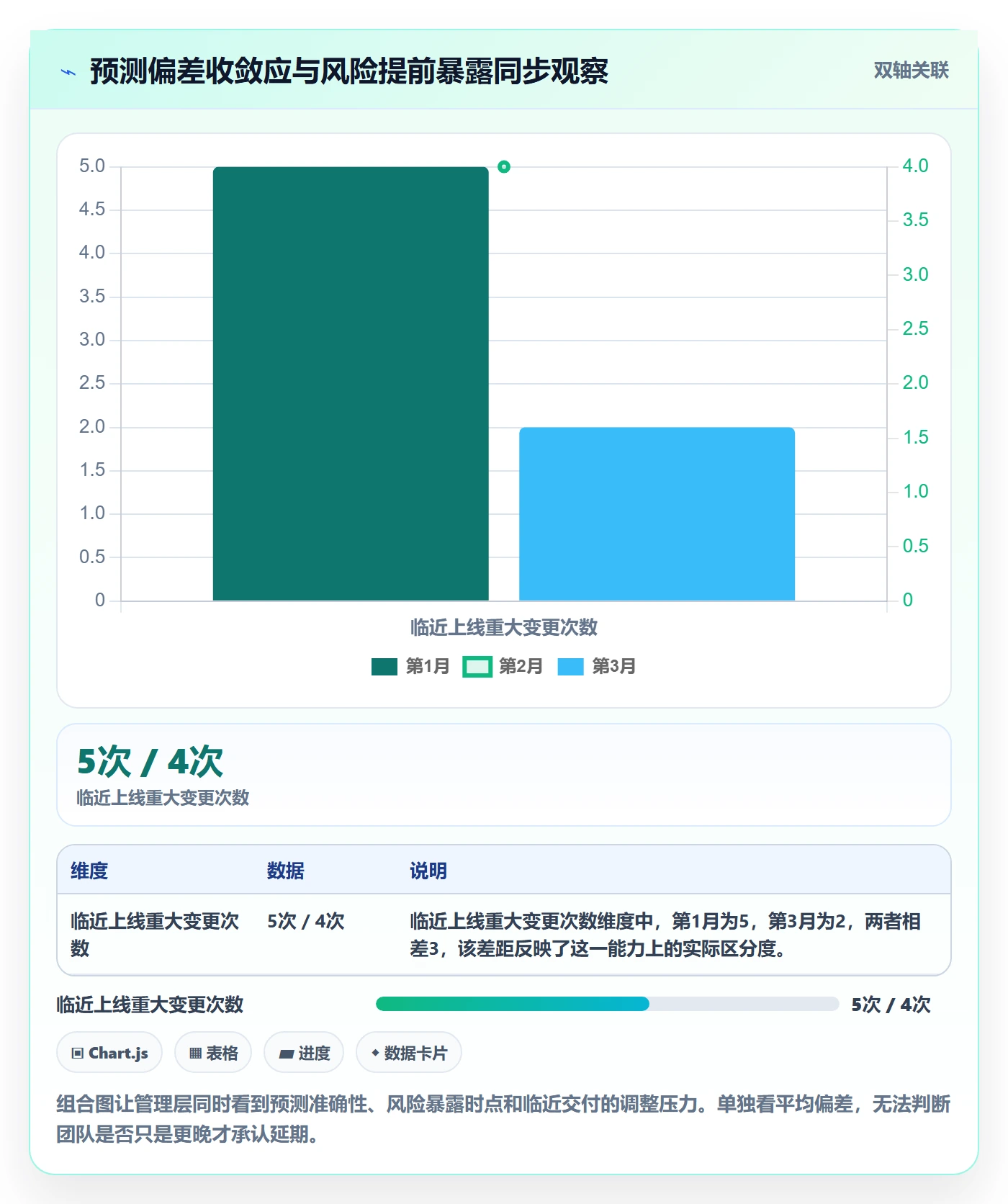Click the 维度 column header
Viewport: 1008px width, 1204px height.
tap(89, 871)
